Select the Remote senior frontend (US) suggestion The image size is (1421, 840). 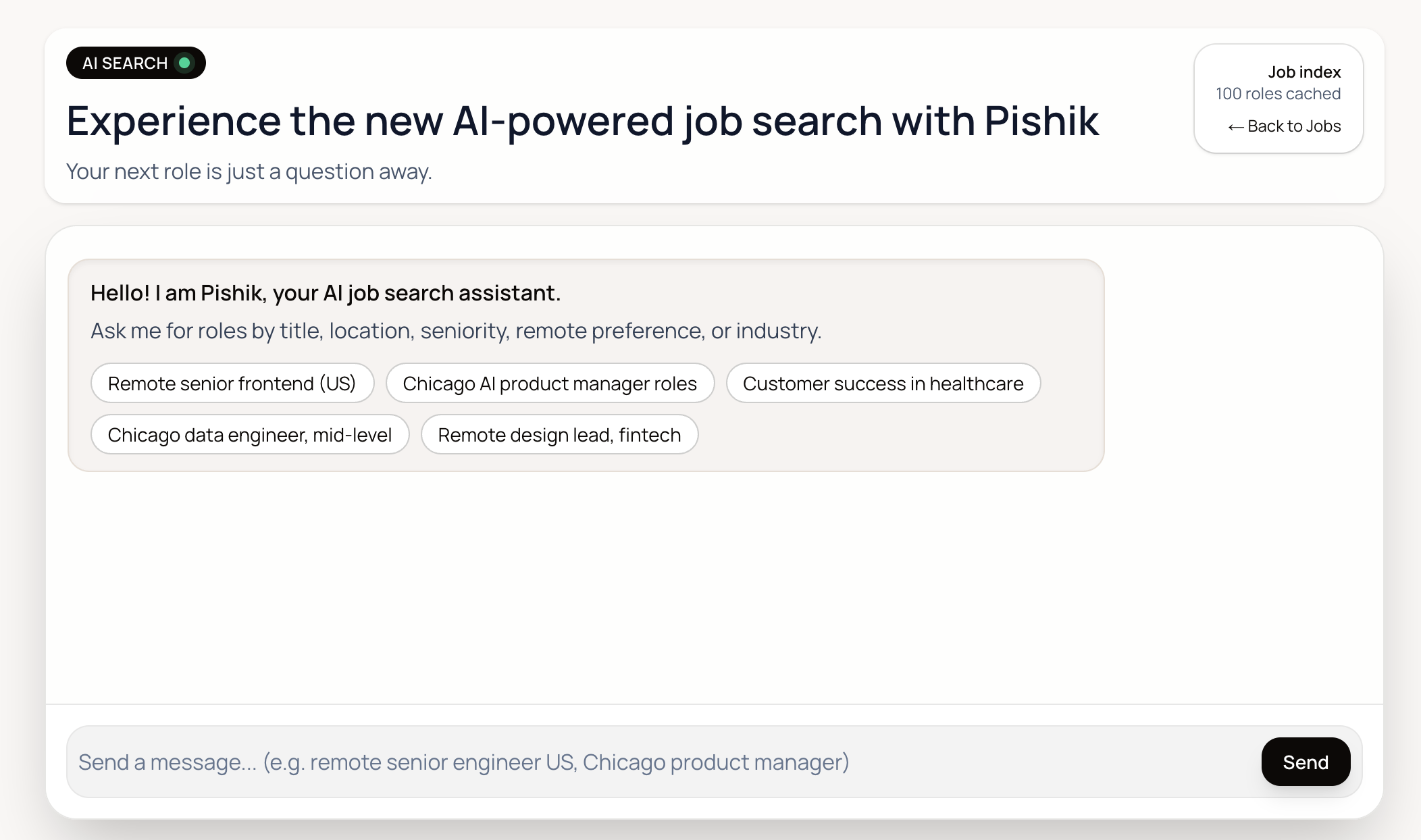point(232,383)
